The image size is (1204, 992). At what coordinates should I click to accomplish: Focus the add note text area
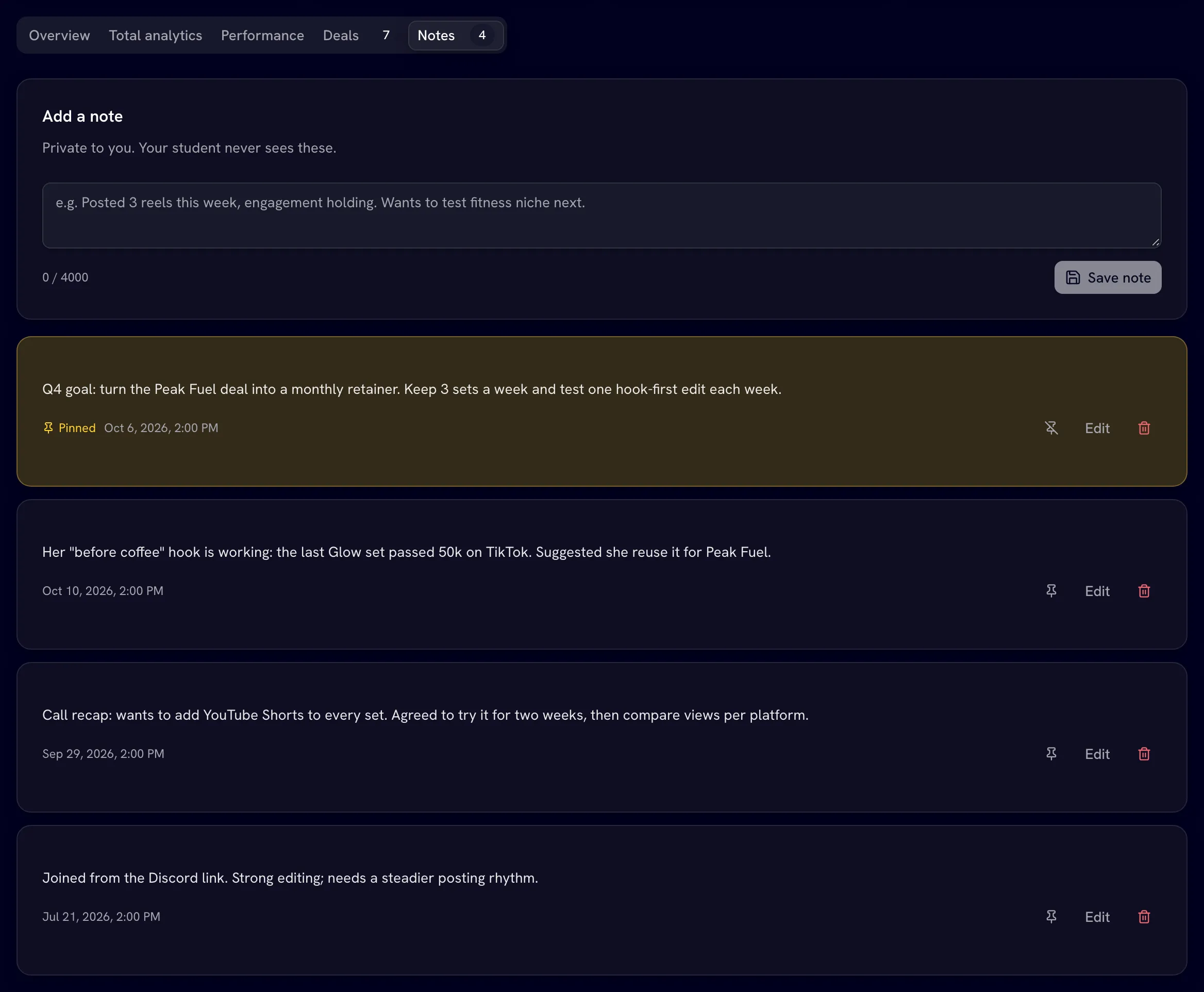(x=601, y=216)
